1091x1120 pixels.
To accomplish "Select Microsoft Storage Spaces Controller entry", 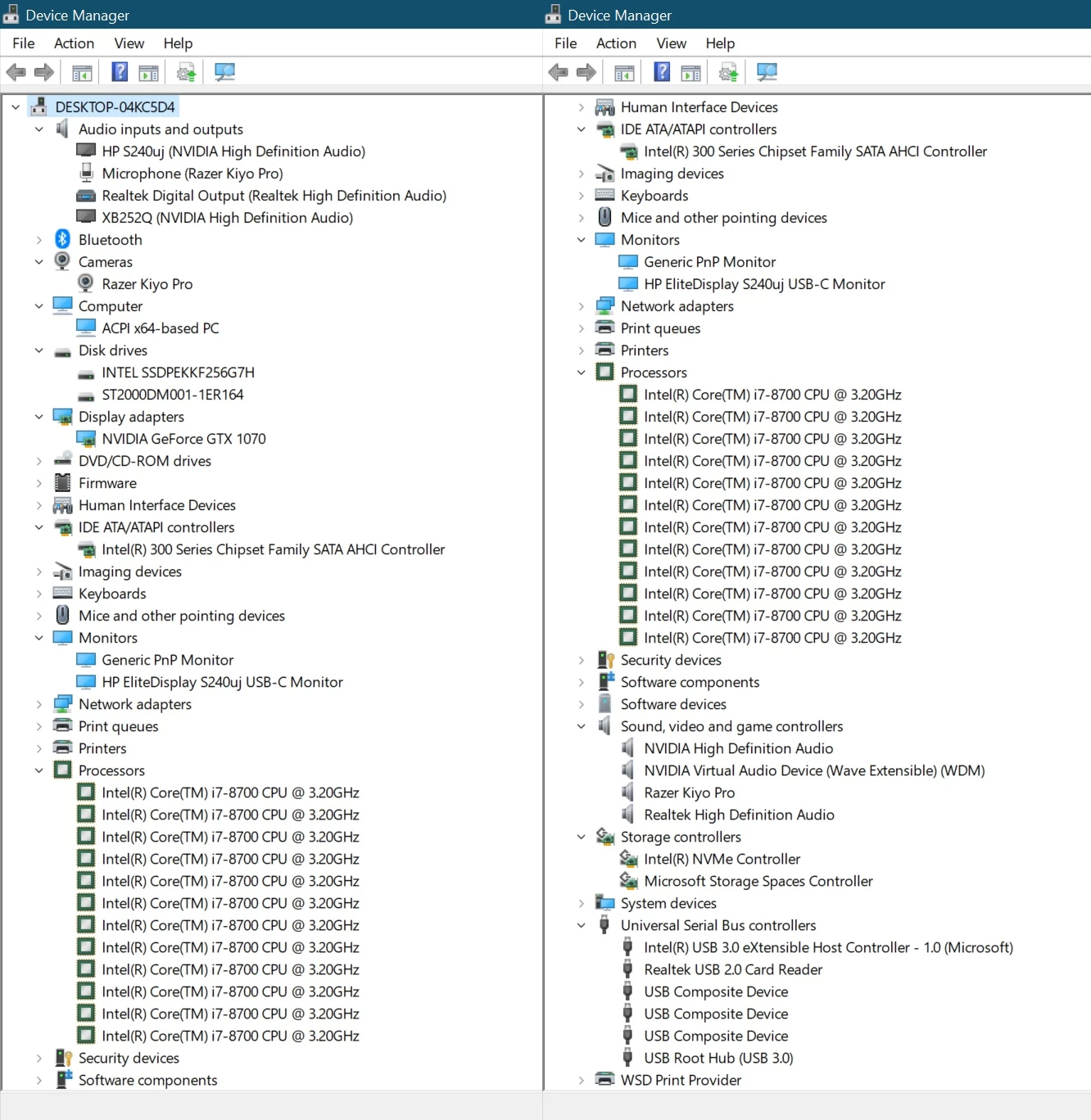I will click(x=758, y=880).
